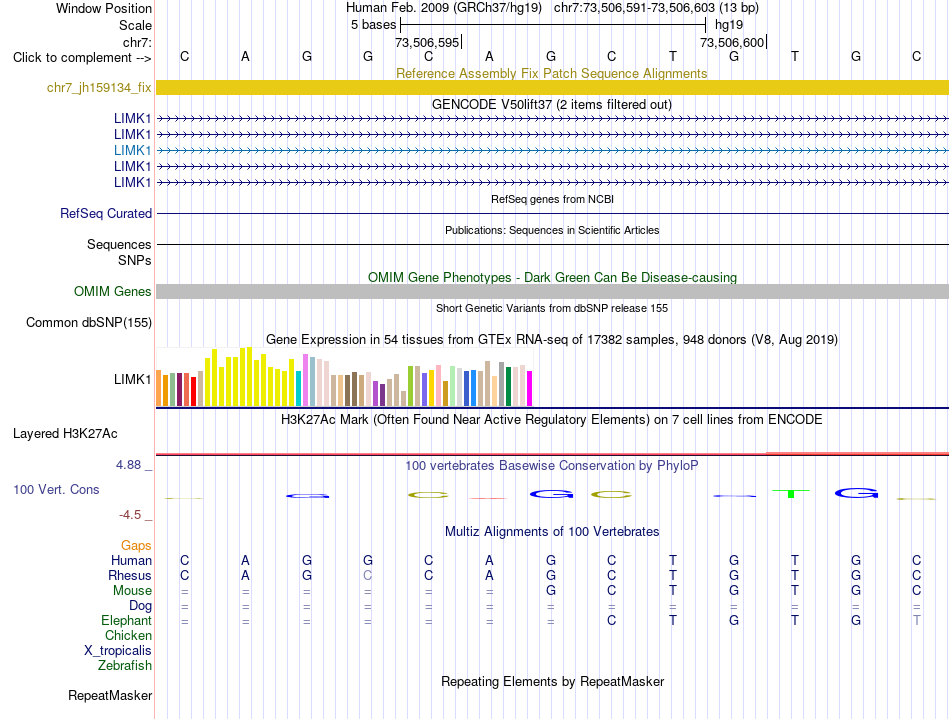
Task: Open the chr7_jh159134_fix track label
Action: click(x=99, y=88)
